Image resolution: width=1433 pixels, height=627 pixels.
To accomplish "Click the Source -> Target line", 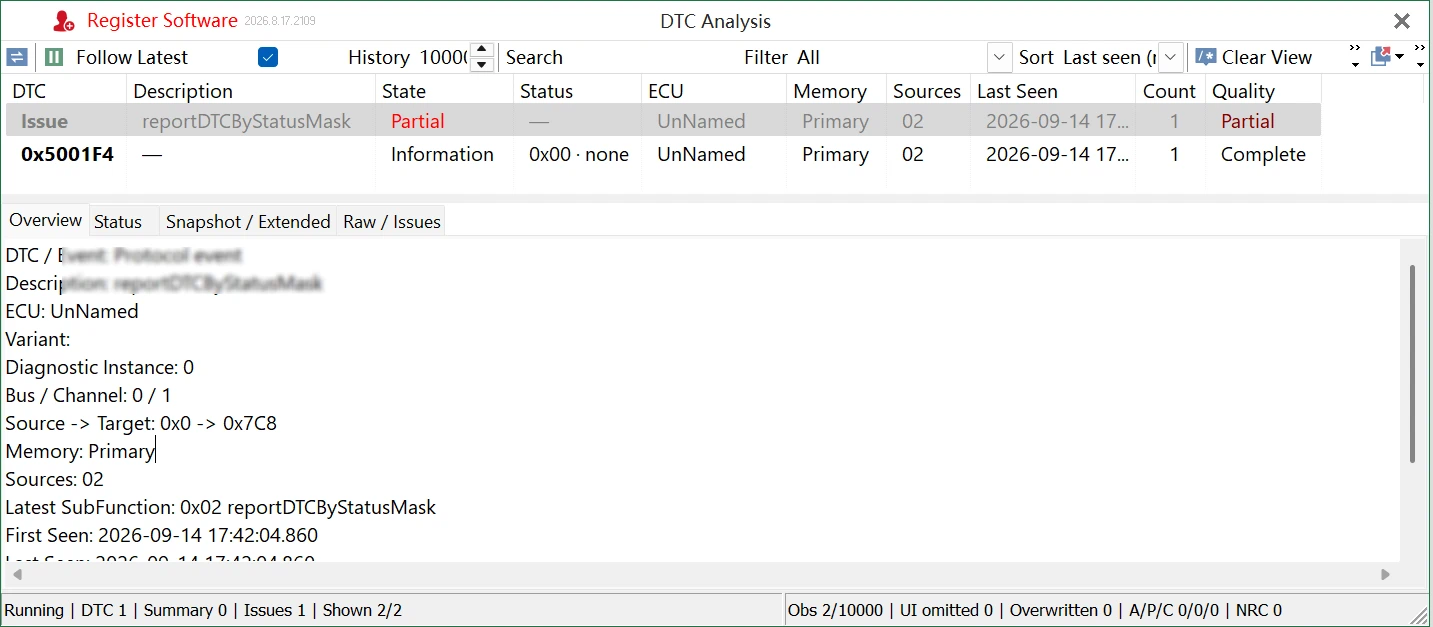I will click(x=141, y=423).
